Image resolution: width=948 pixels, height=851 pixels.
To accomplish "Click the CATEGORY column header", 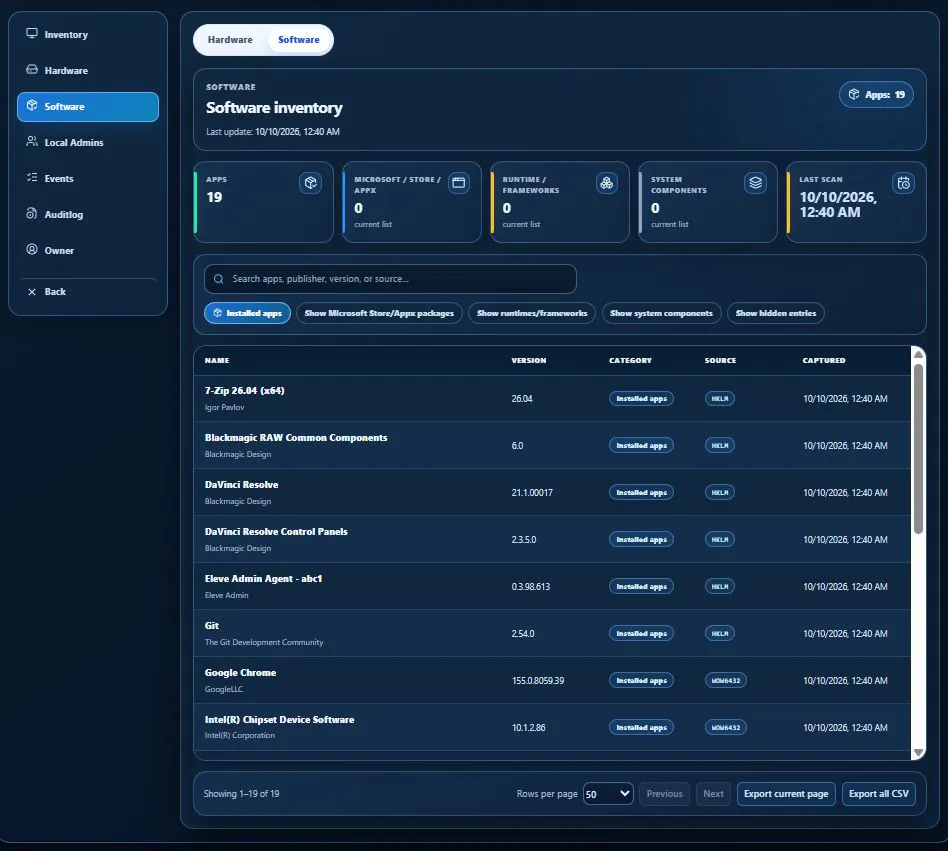I will tap(631, 360).
